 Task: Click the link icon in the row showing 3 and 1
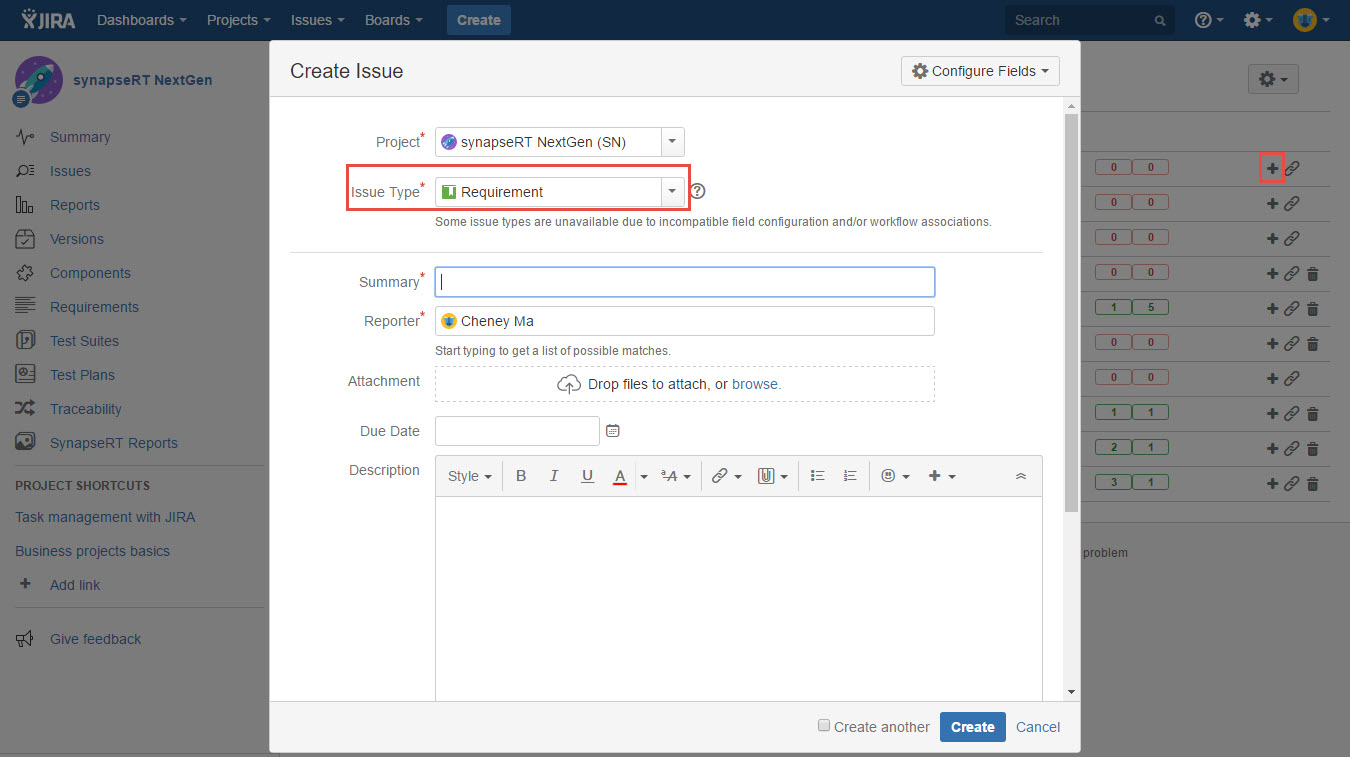[1292, 483]
